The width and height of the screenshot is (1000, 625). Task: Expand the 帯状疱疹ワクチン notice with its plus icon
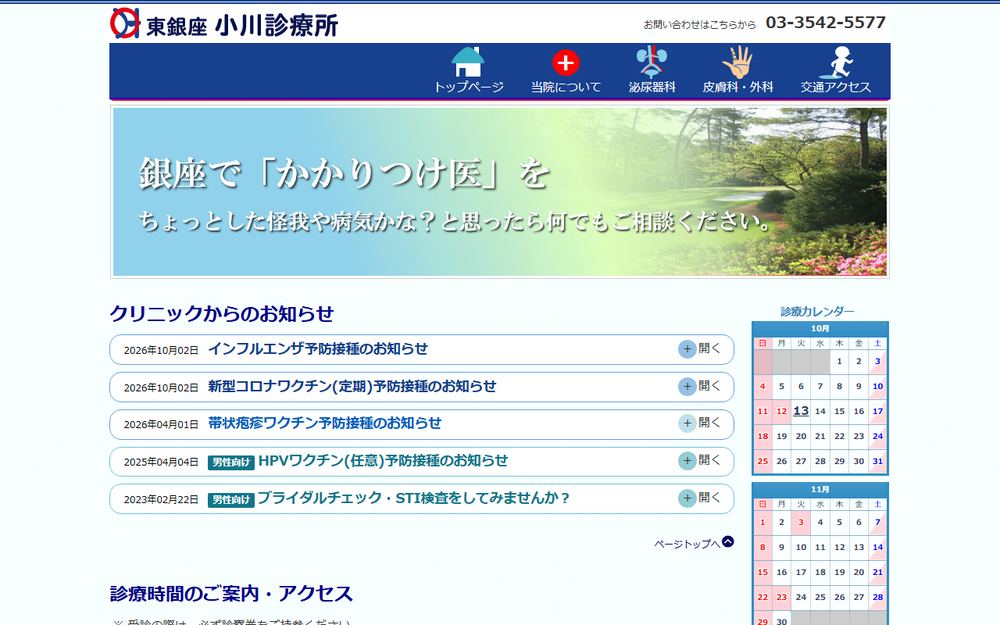click(x=687, y=423)
